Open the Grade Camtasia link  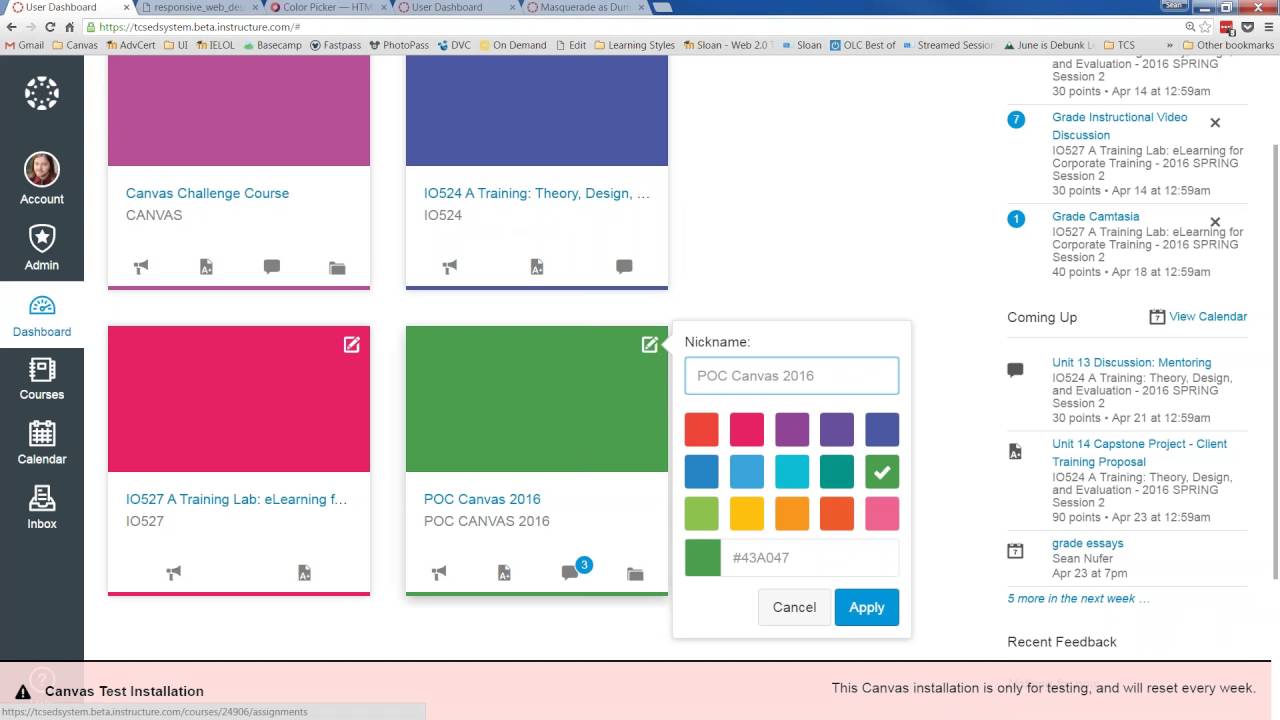click(1095, 216)
